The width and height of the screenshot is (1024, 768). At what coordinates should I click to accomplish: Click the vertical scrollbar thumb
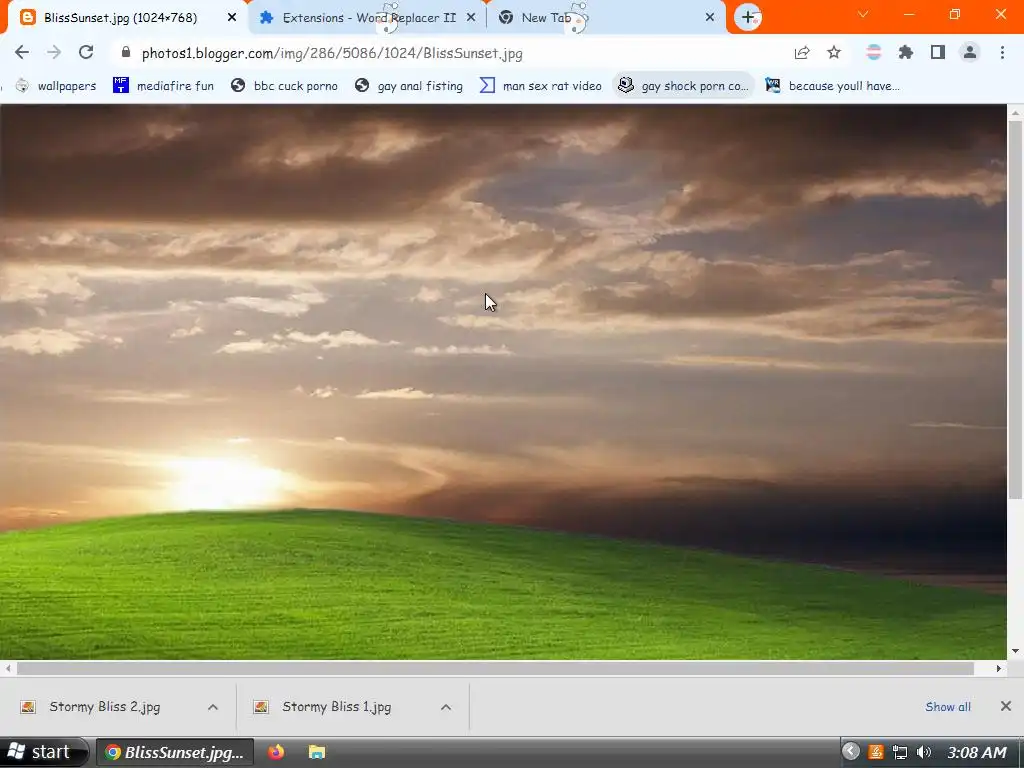click(1016, 308)
